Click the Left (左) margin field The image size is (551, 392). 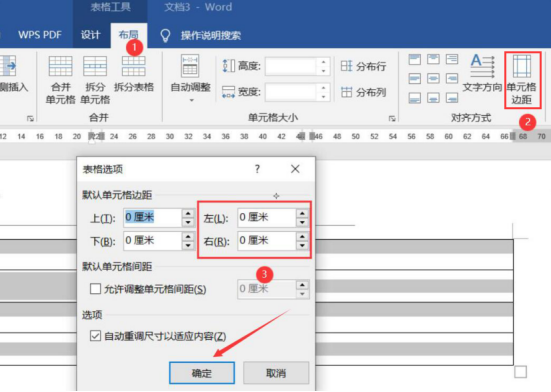coord(267,217)
